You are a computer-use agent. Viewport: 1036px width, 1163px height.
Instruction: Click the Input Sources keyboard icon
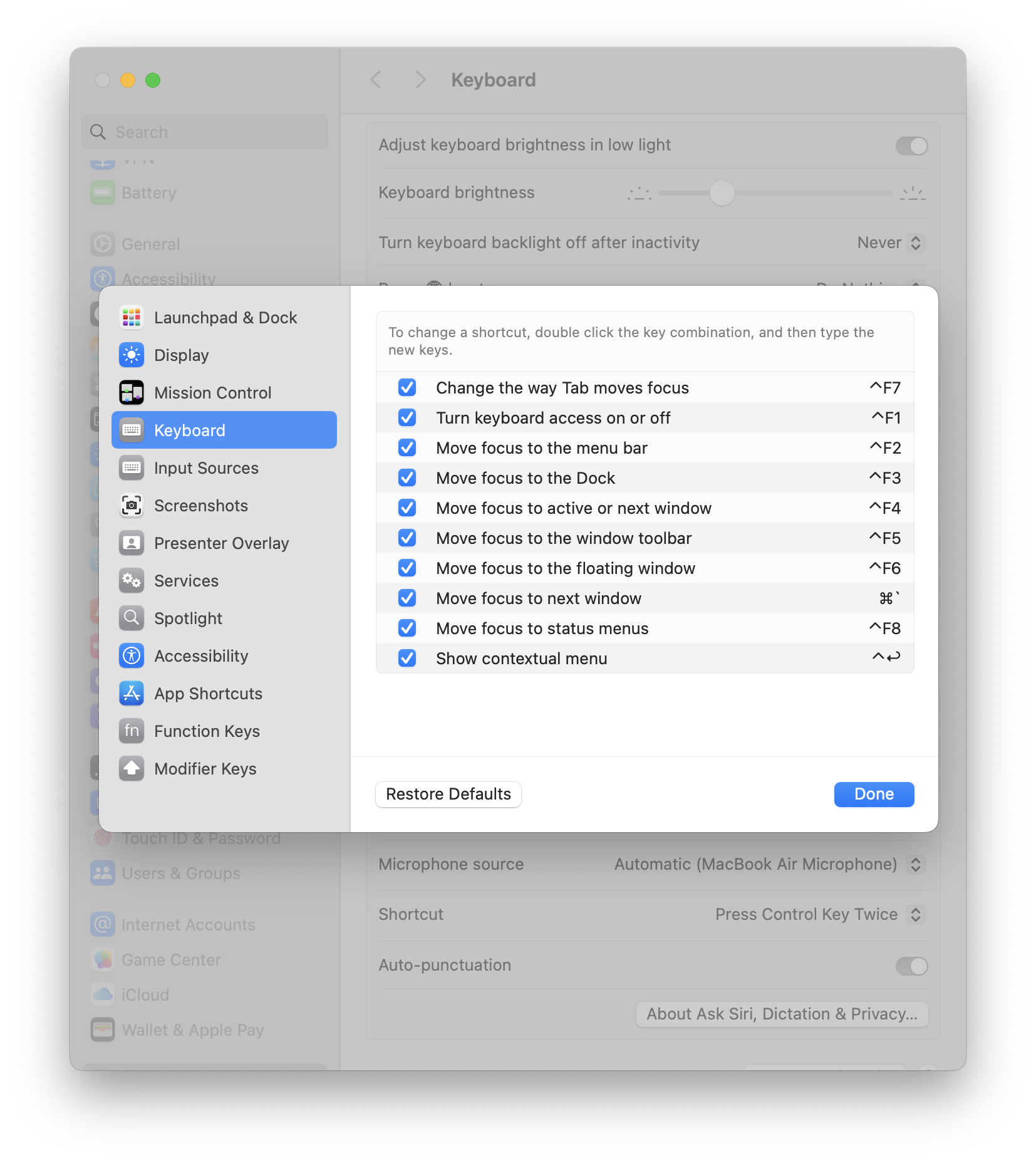tap(132, 468)
